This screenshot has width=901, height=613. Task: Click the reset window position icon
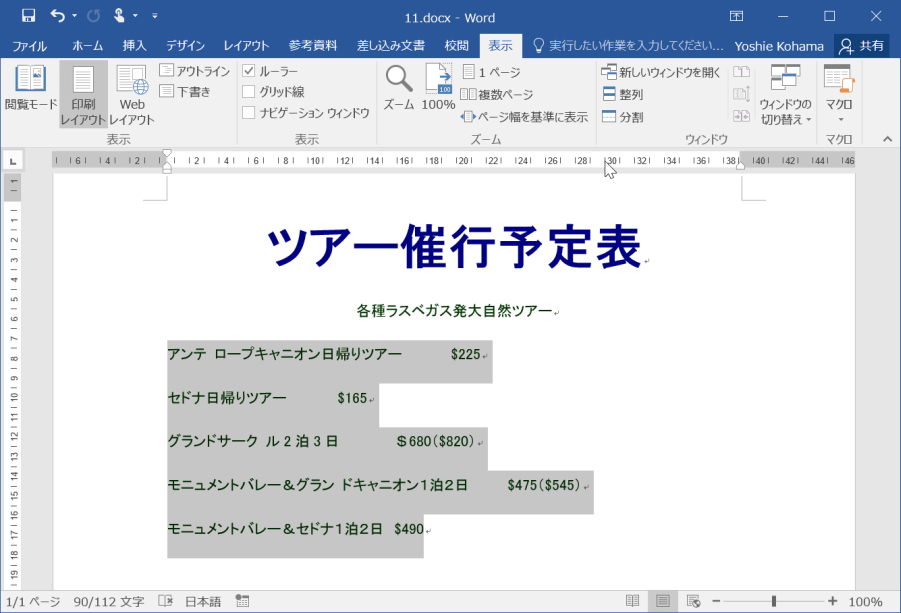point(741,116)
